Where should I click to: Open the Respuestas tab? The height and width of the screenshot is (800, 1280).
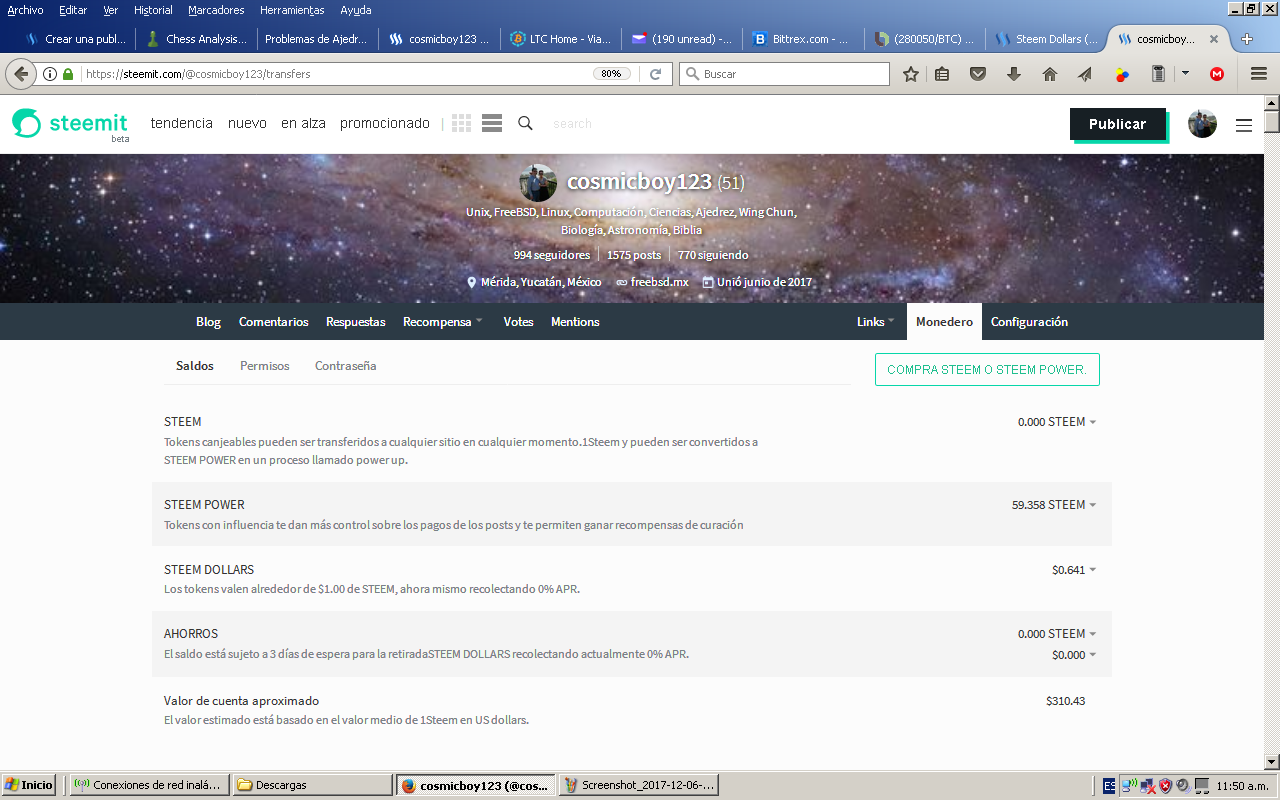coord(355,322)
